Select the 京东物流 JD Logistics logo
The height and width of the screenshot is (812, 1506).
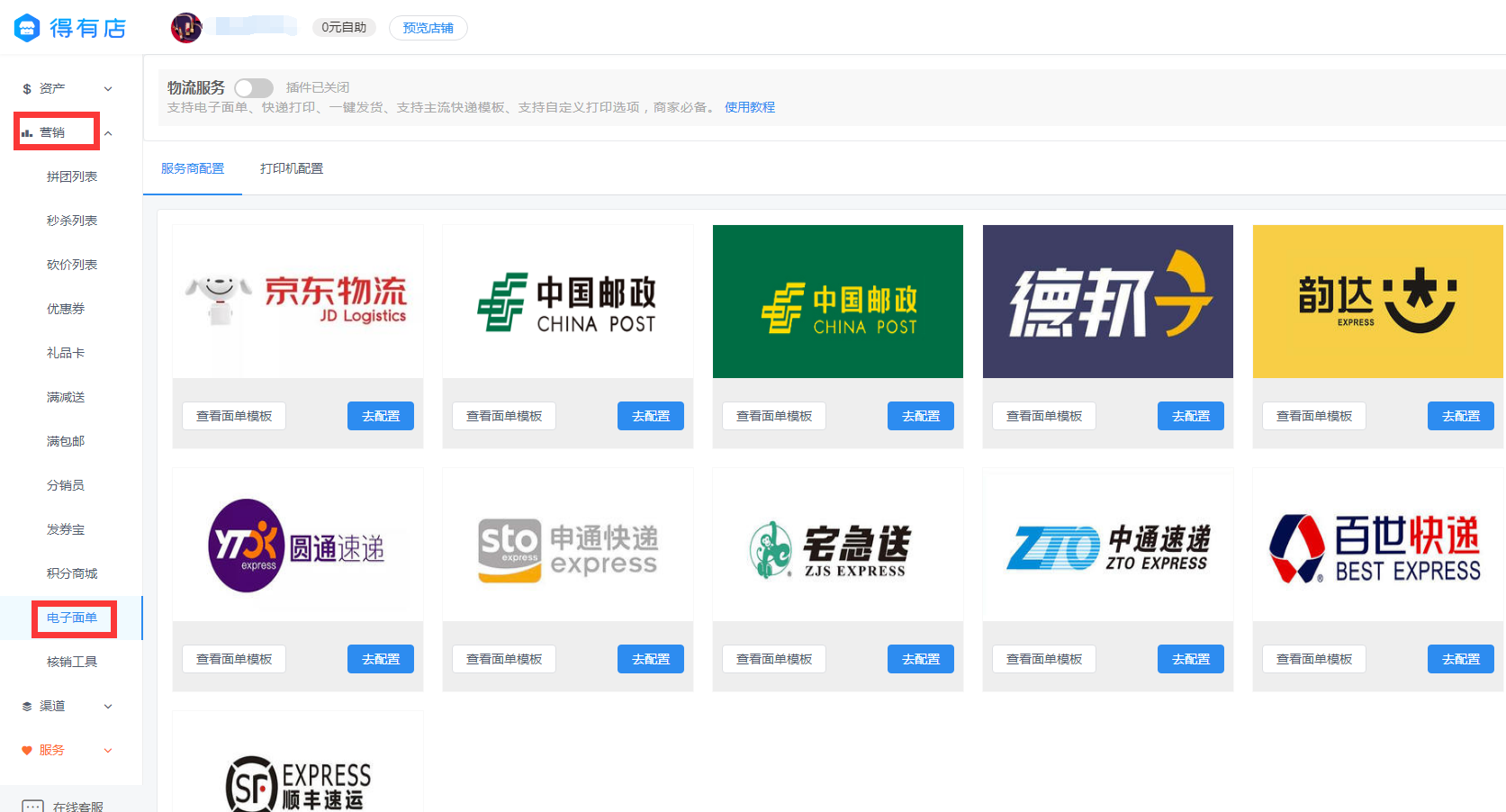(x=298, y=302)
